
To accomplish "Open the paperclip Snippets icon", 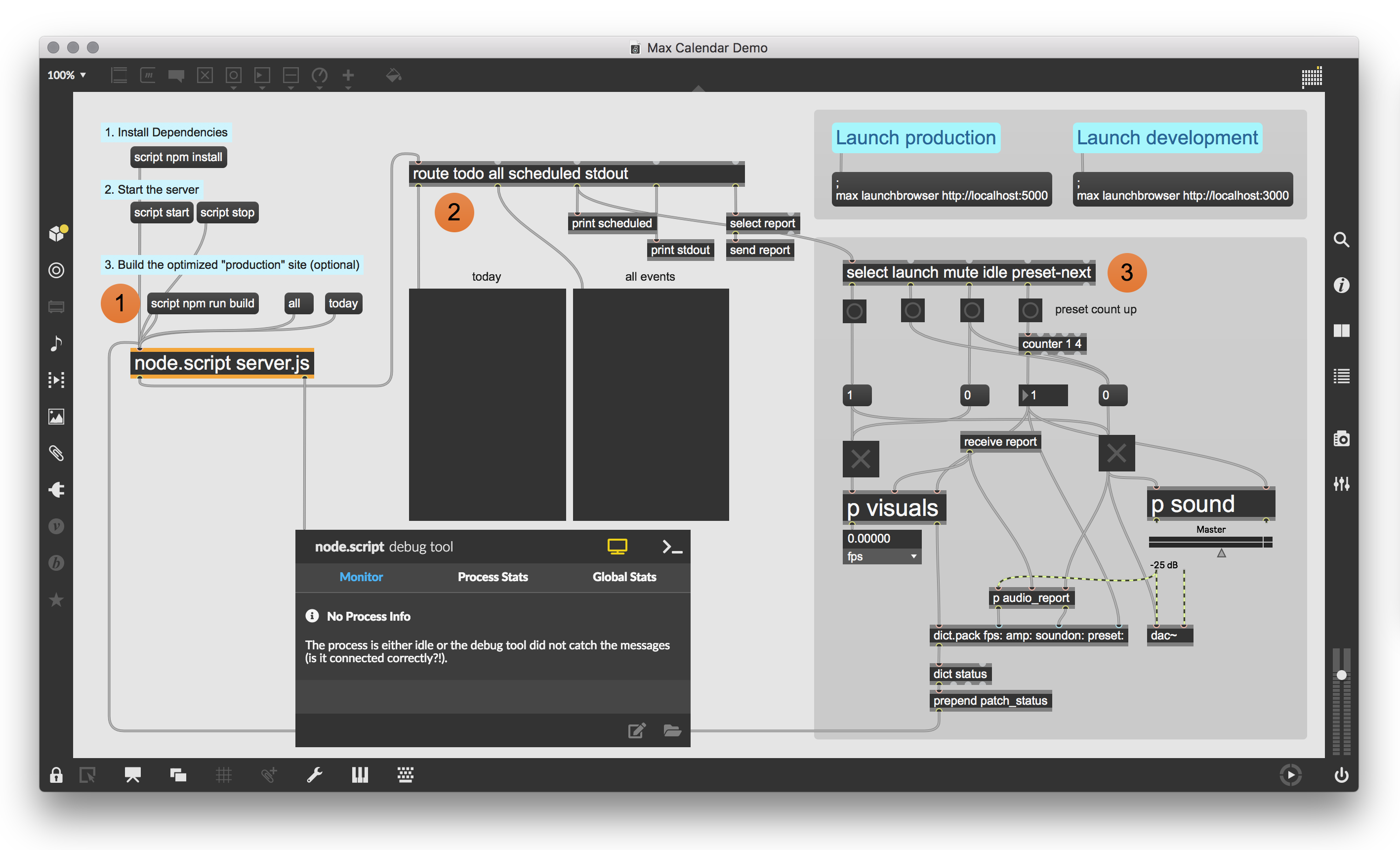I will point(56,453).
